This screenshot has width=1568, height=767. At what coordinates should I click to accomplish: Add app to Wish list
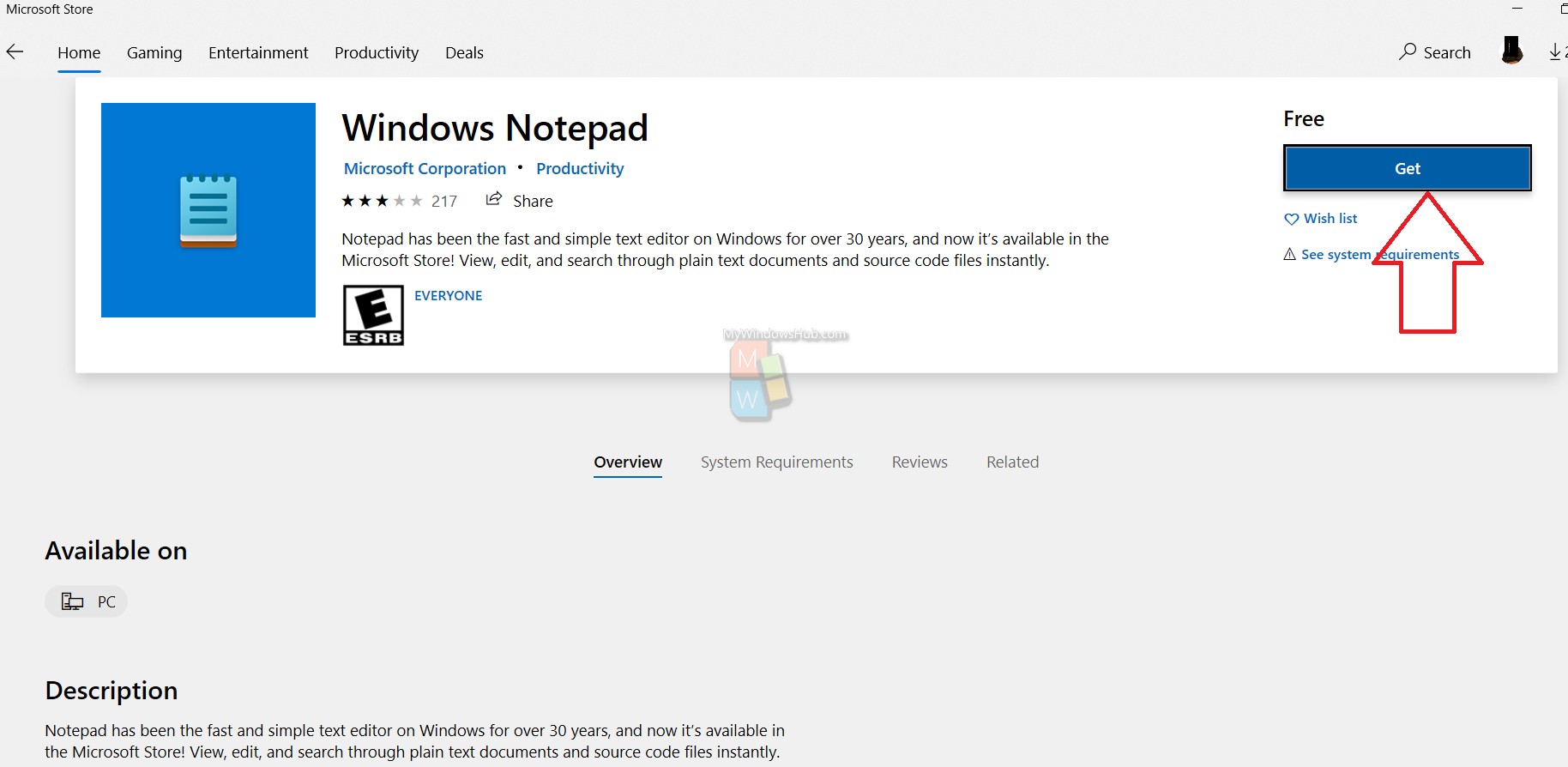click(x=1321, y=219)
